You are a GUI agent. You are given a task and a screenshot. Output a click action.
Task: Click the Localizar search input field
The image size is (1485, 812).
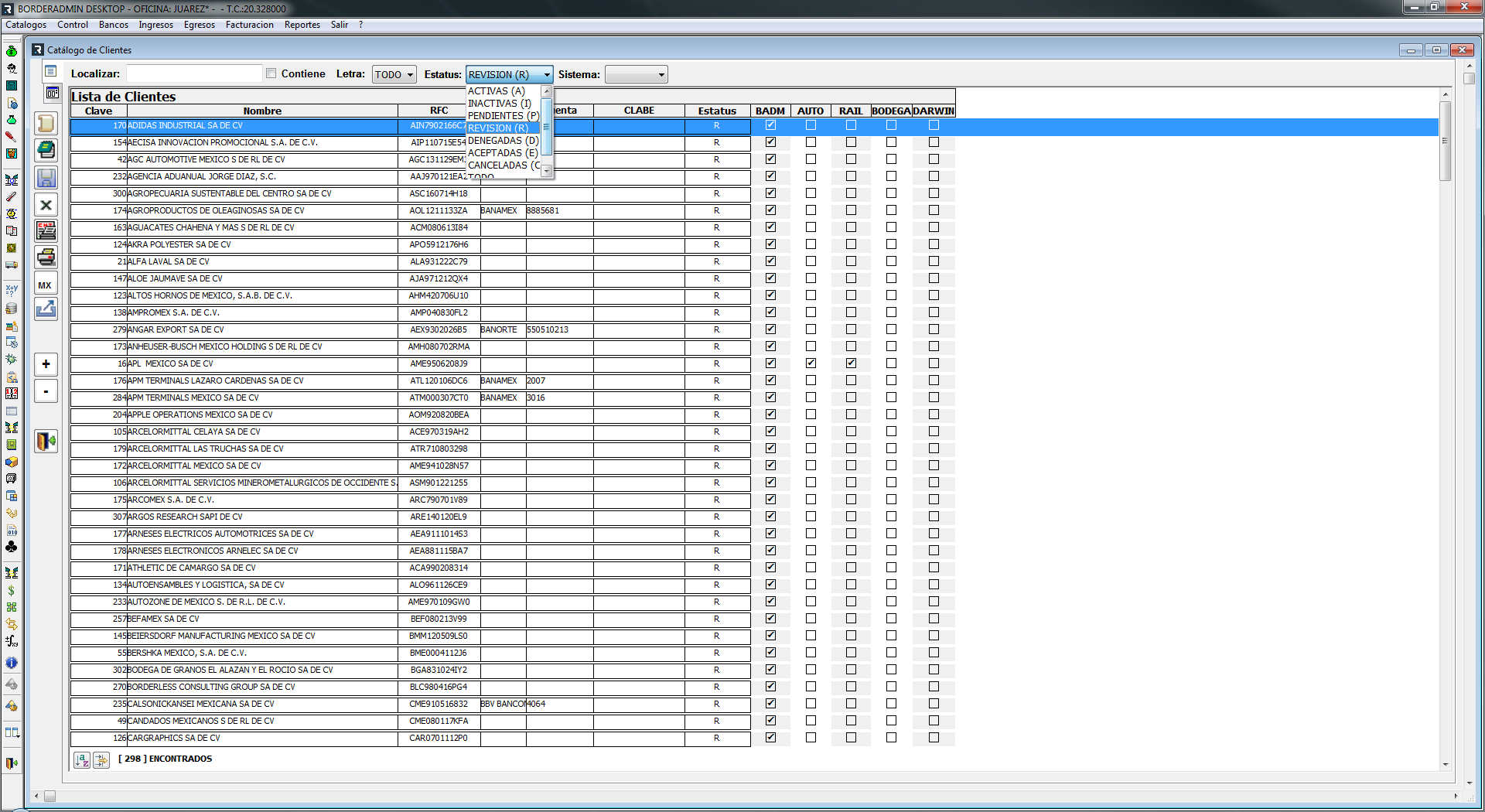click(x=194, y=73)
